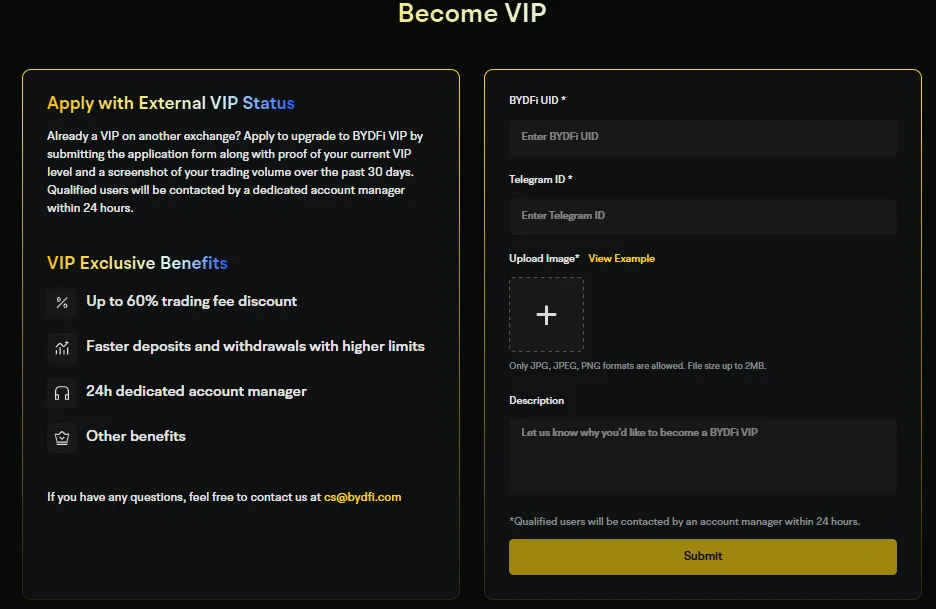Click the Apply with External VIP Status heading
The height and width of the screenshot is (609, 936).
(x=171, y=103)
